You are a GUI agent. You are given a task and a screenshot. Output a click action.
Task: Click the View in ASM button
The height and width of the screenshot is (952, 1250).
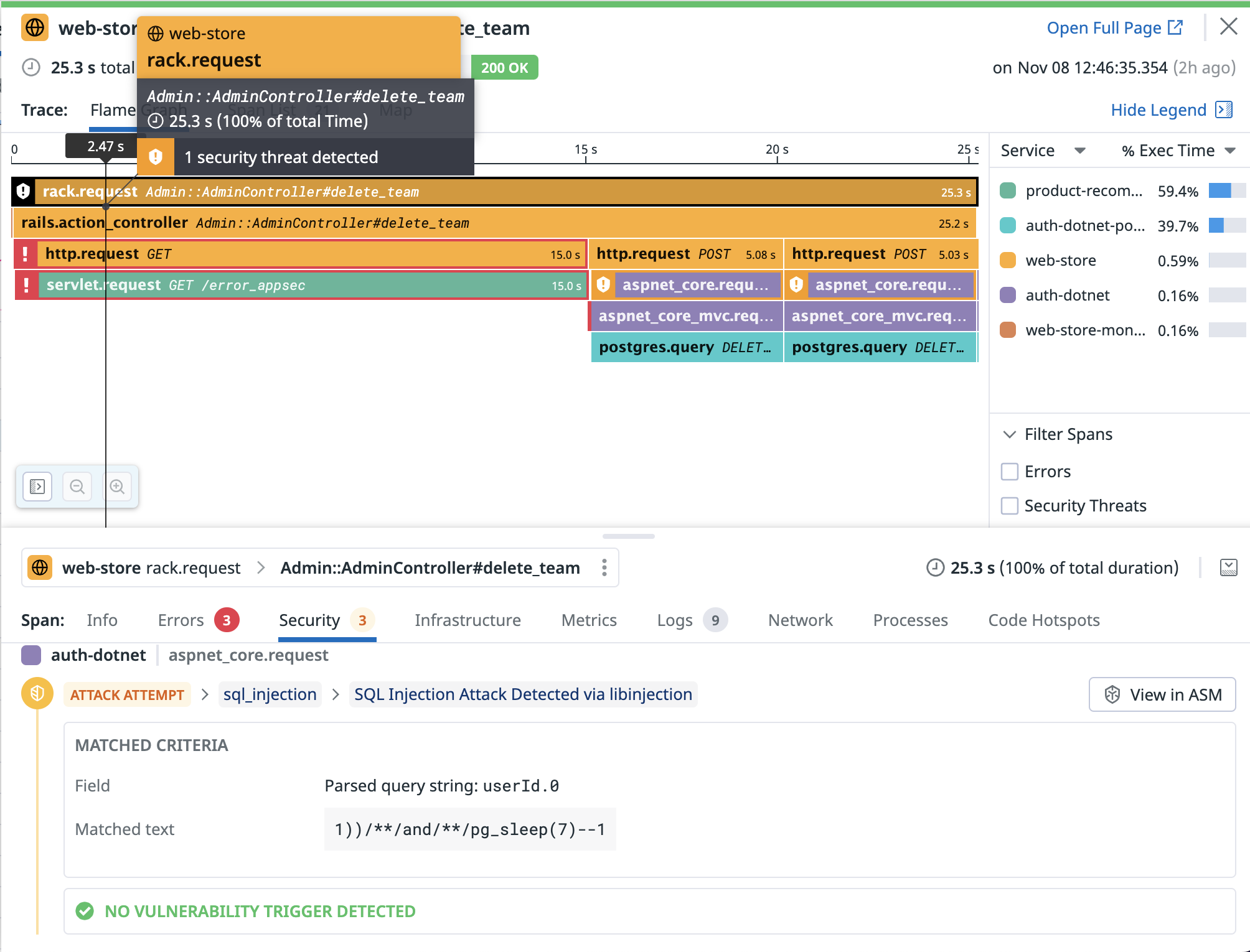1162,694
